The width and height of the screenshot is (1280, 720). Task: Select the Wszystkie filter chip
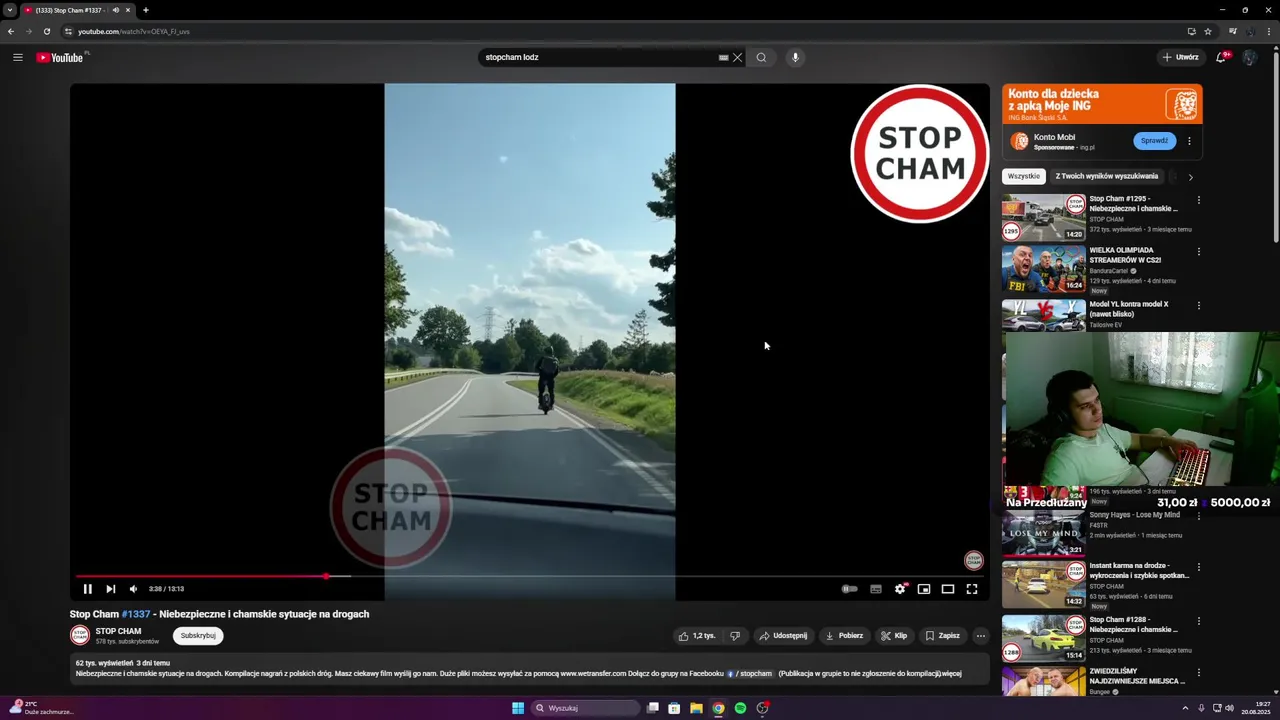coord(1024,176)
